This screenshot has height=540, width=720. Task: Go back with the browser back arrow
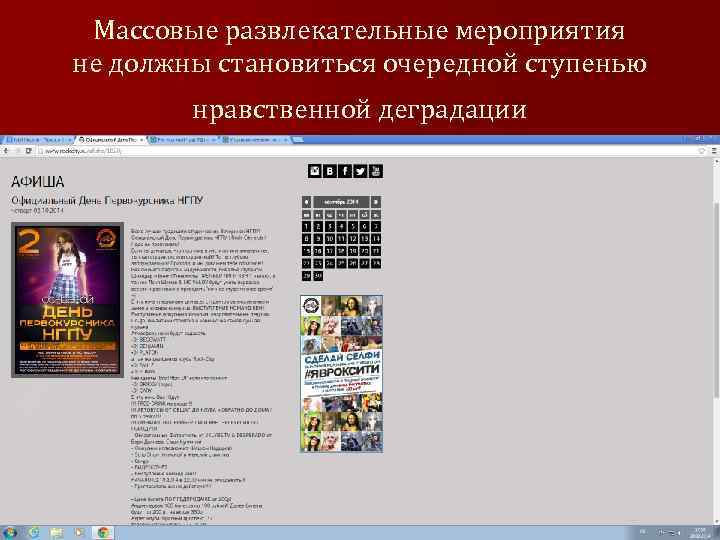[6, 151]
